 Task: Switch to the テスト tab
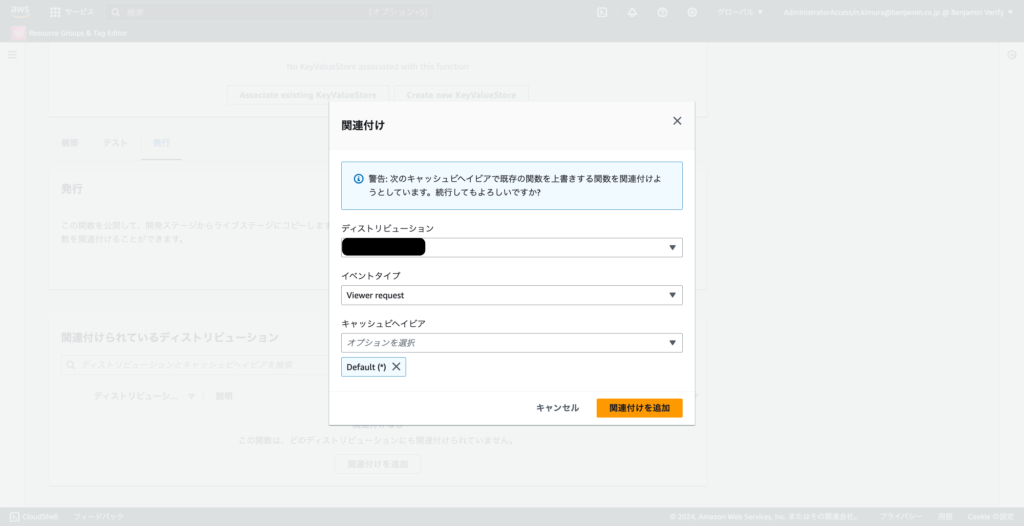point(115,142)
